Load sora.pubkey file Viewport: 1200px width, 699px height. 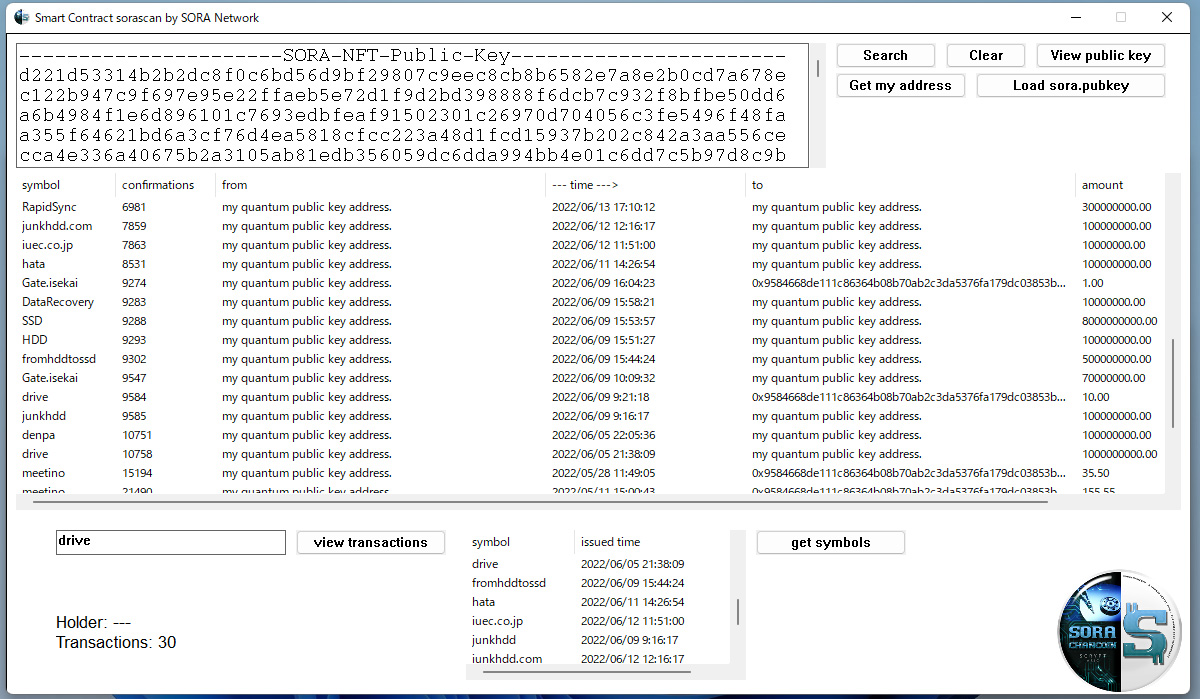(x=1070, y=85)
